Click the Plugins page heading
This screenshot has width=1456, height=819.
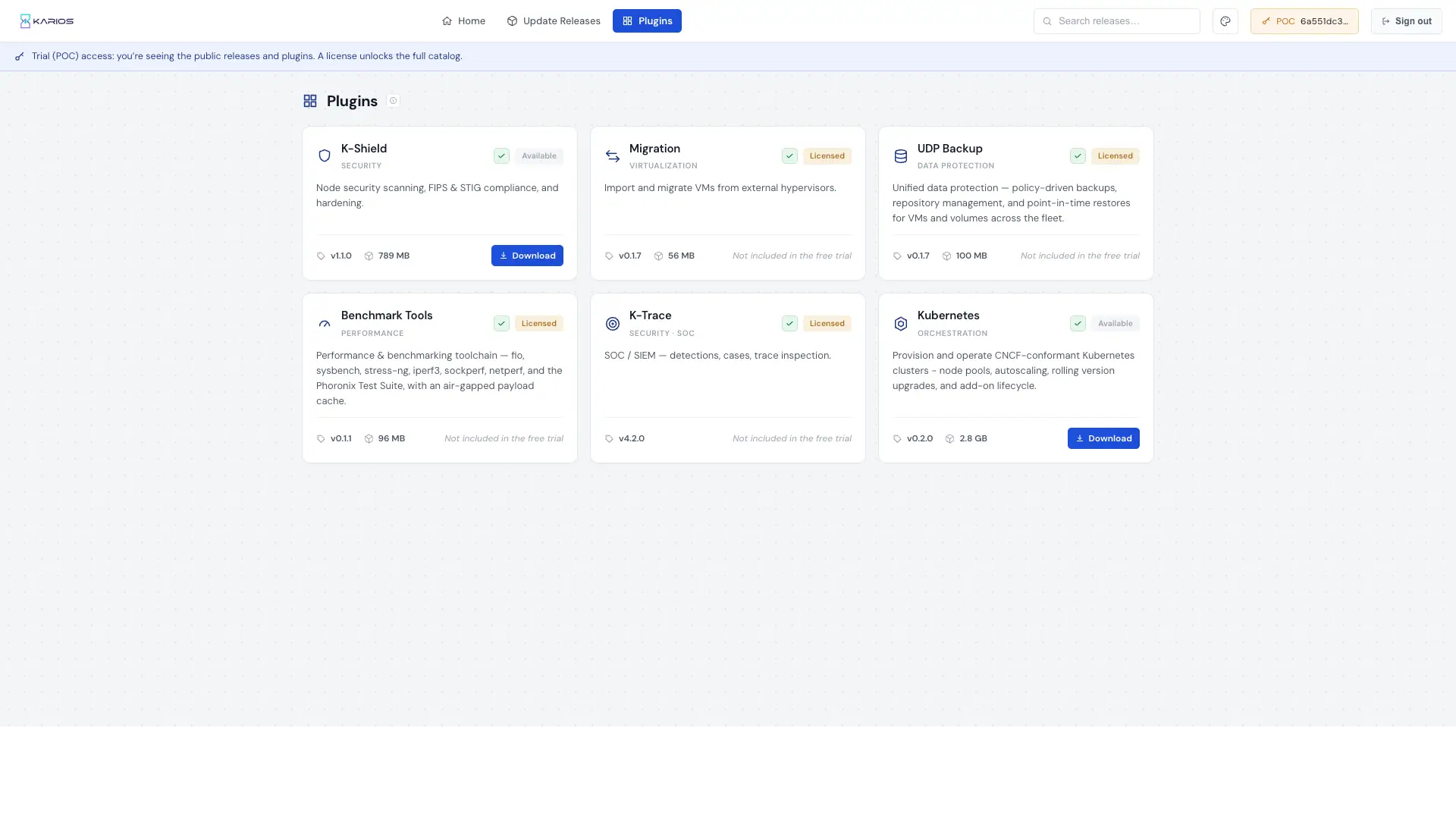[352, 101]
